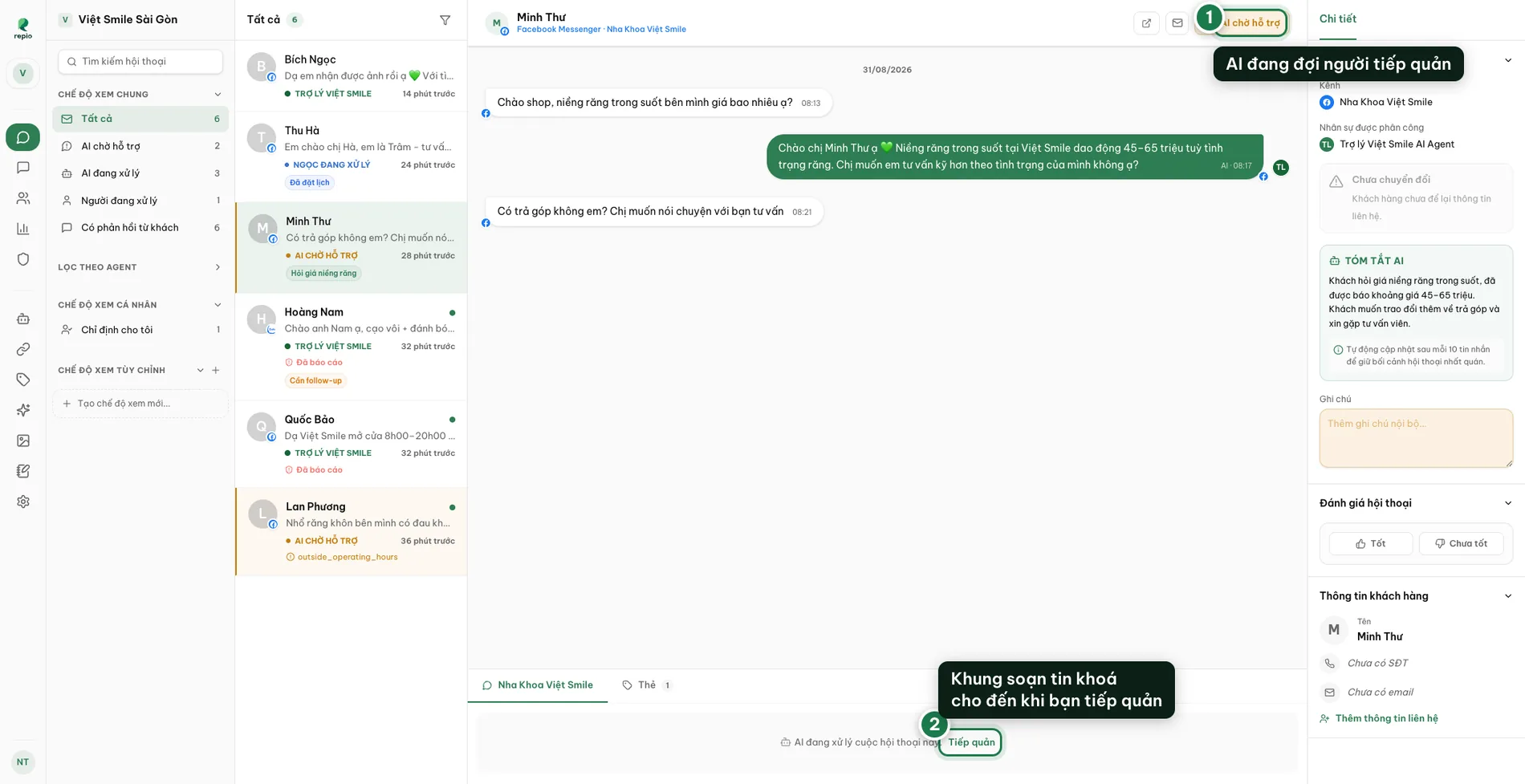Click the Tìm kiếm hội thoại search field
This screenshot has width=1525, height=784.
click(x=140, y=61)
